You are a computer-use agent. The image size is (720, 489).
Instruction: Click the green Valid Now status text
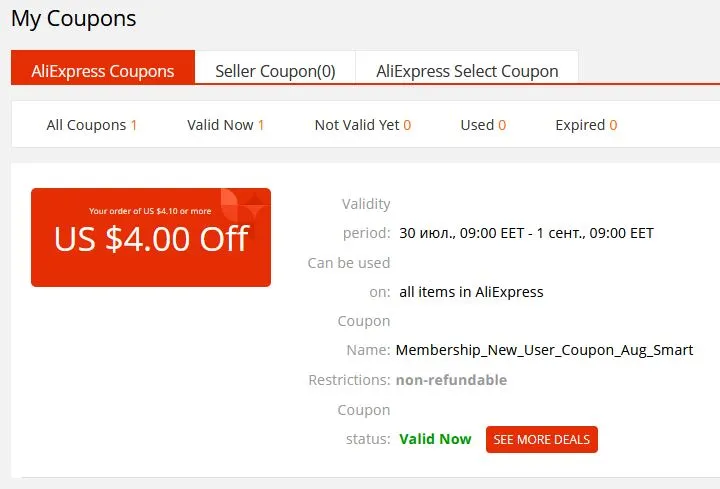[x=435, y=439]
